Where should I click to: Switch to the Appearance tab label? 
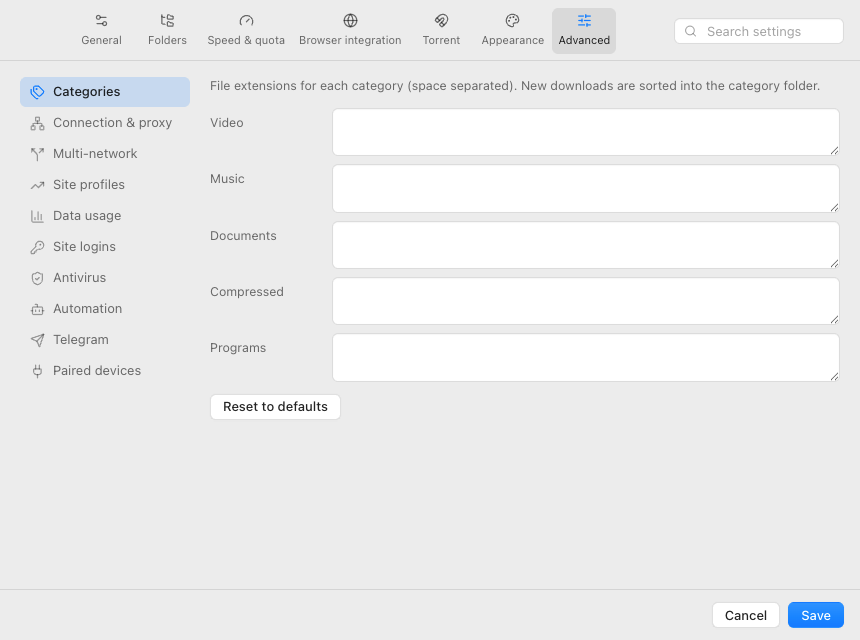pos(512,40)
